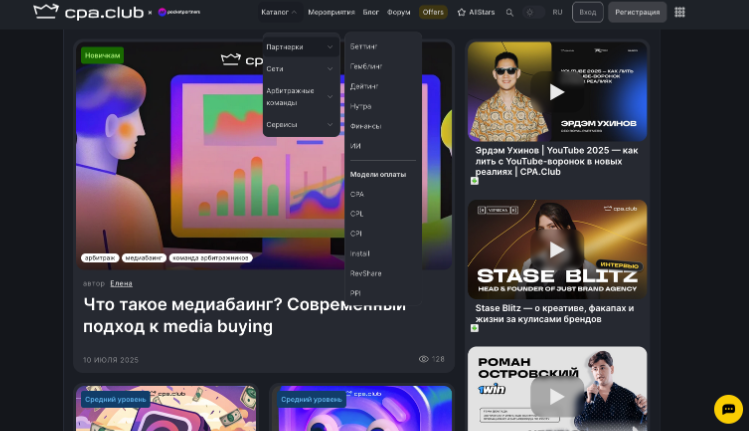The image size is (749, 431).
Task: Select Гемблинг category
Action: 366,66
